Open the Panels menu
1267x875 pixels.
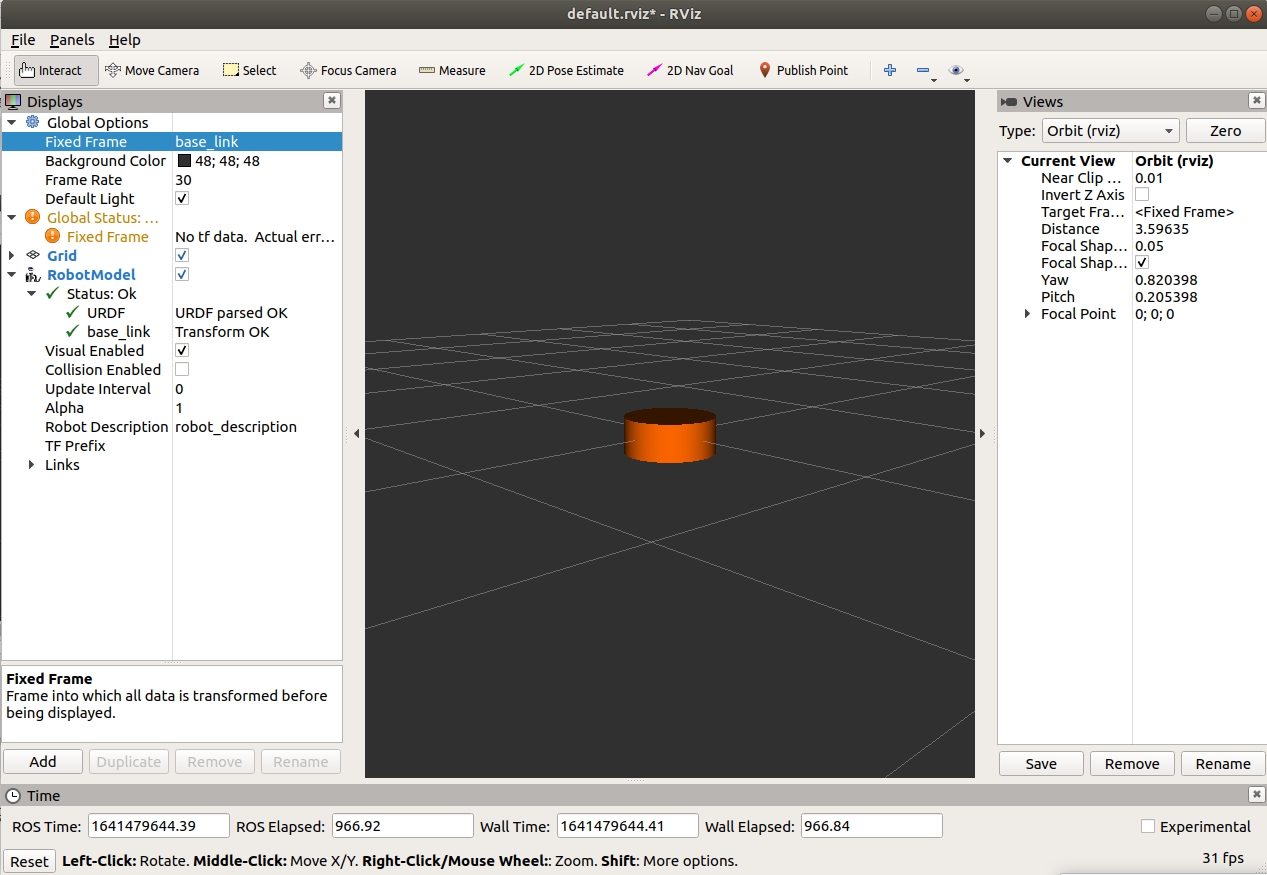72,40
